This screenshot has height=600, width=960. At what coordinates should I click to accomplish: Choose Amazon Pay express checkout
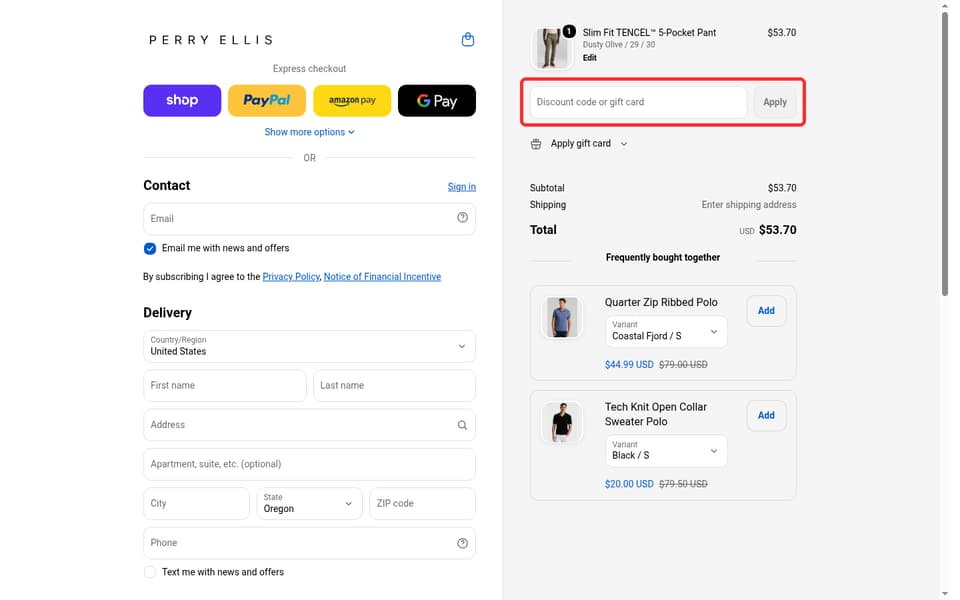[352, 100]
